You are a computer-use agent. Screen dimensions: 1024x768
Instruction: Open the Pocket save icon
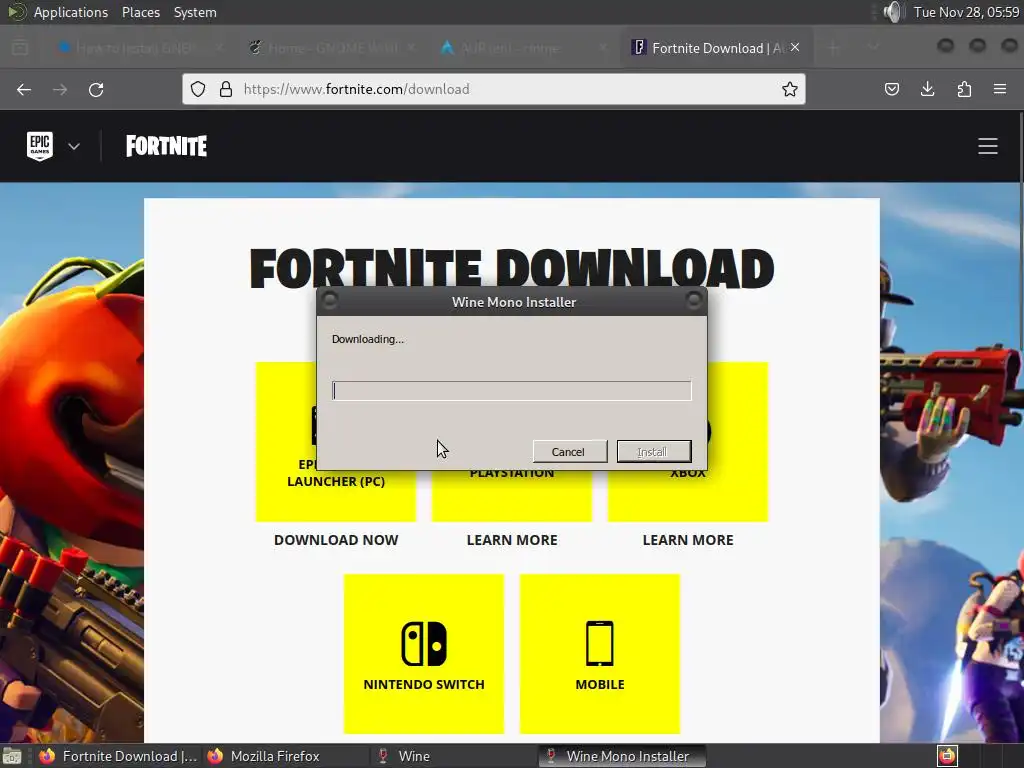(891, 89)
